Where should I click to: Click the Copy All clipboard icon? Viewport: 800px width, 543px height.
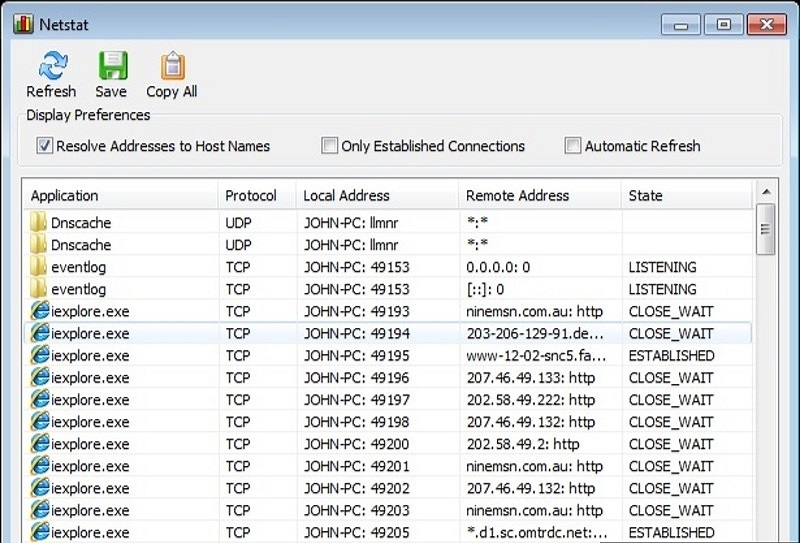coord(173,65)
